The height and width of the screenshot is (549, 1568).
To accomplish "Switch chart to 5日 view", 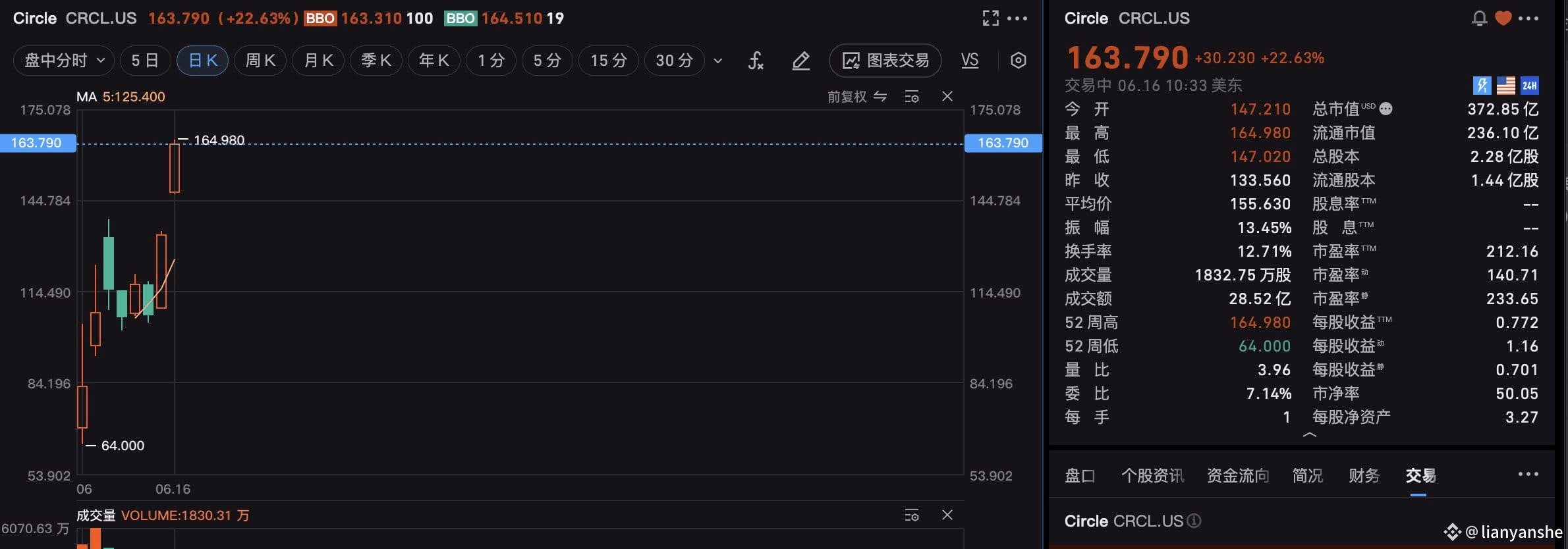I will (145, 61).
